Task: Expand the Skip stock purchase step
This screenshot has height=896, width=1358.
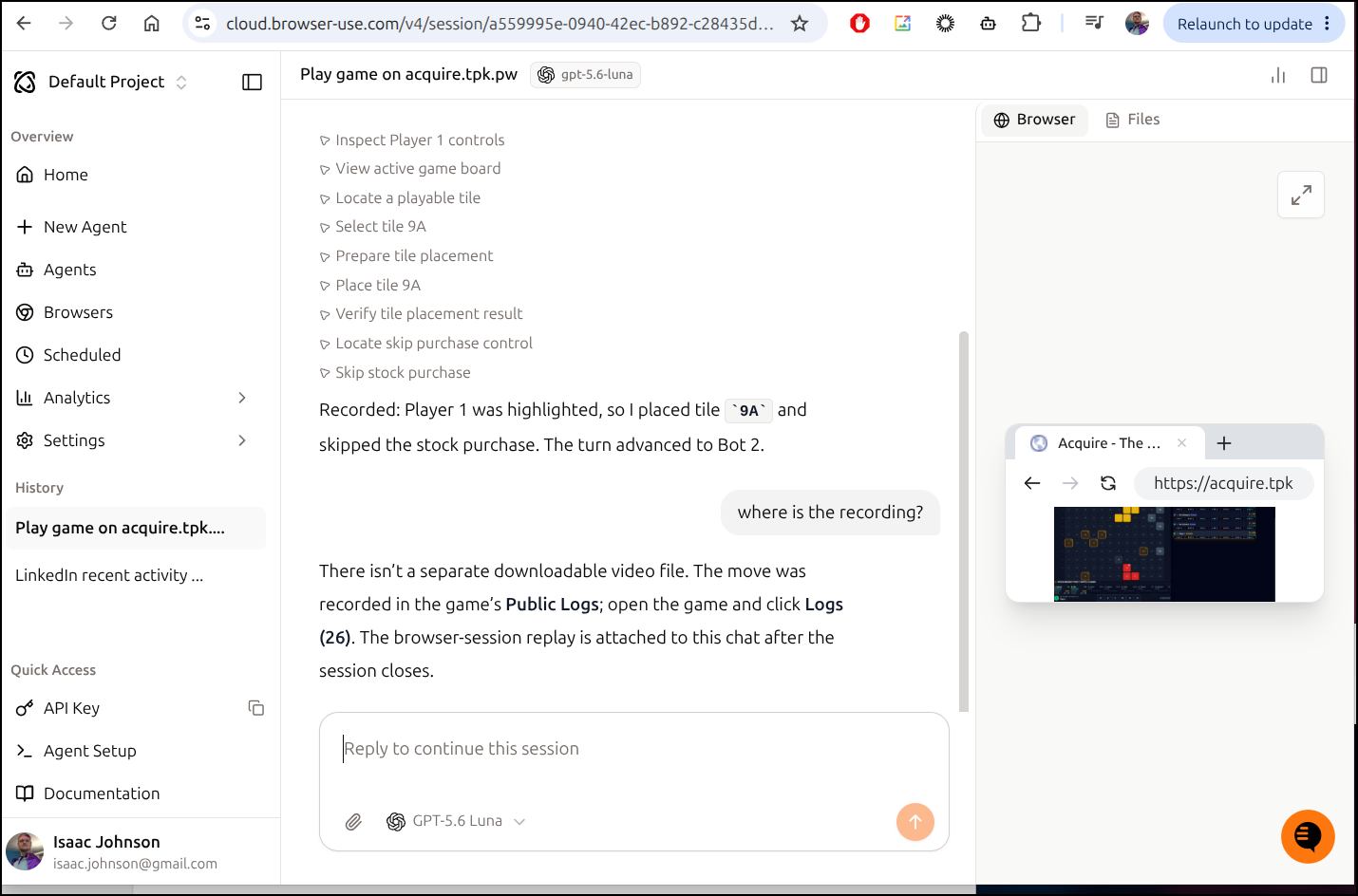Action: click(394, 373)
